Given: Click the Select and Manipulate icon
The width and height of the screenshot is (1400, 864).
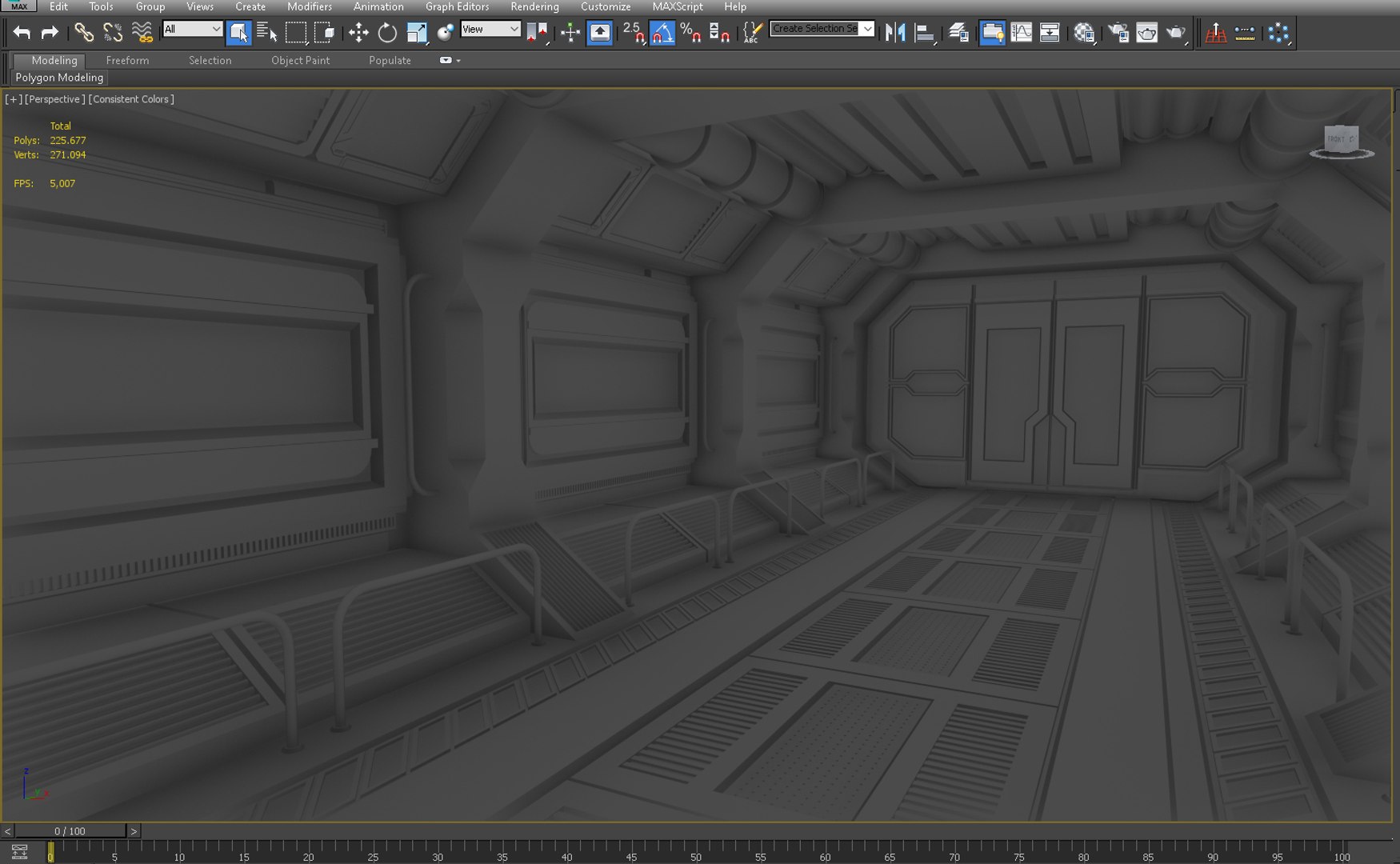Looking at the screenshot, I should 570,33.
